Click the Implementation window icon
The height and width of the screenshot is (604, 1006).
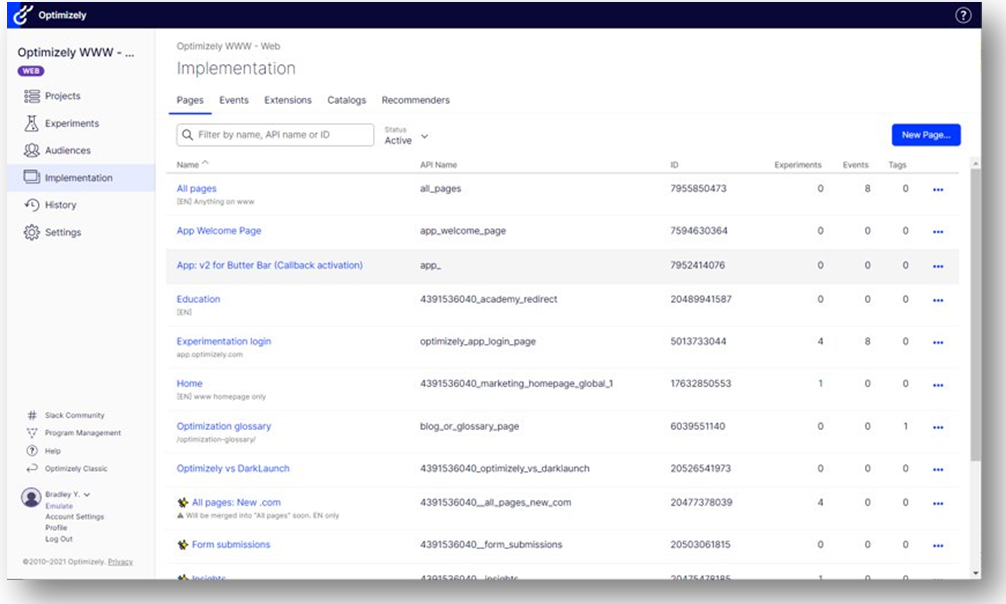31,177
